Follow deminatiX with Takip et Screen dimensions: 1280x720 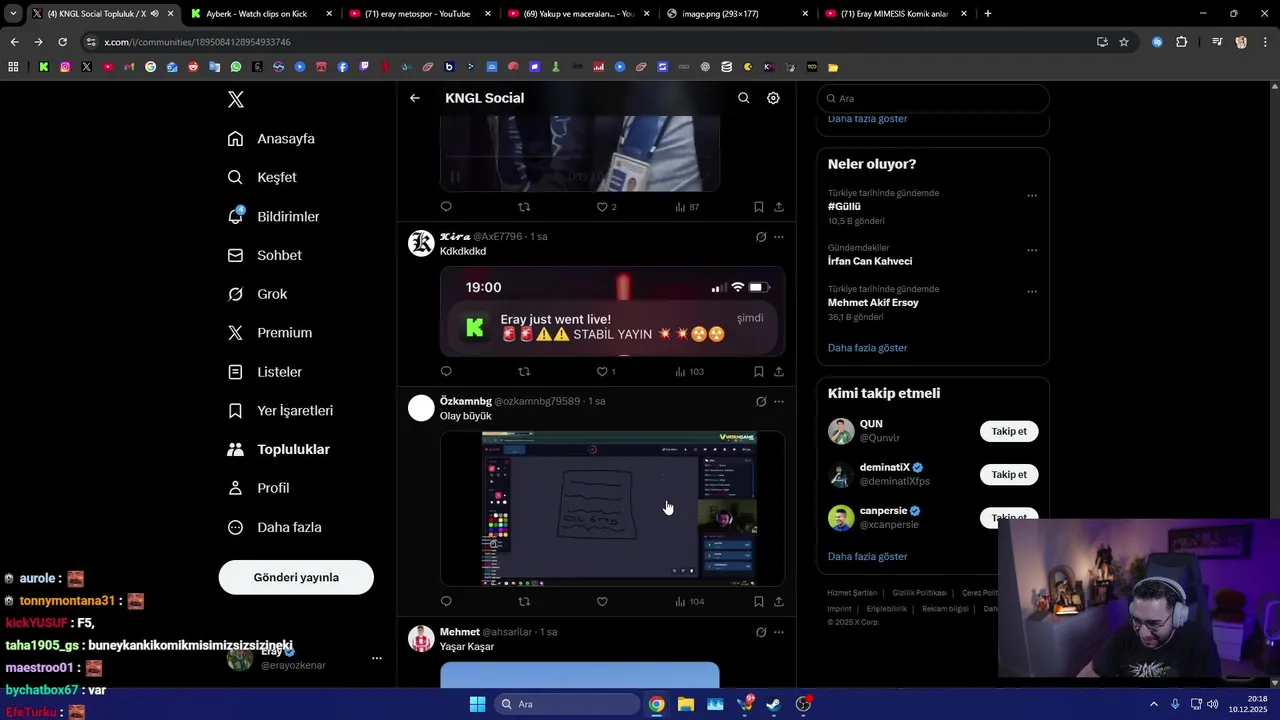tap(1009, 474)
